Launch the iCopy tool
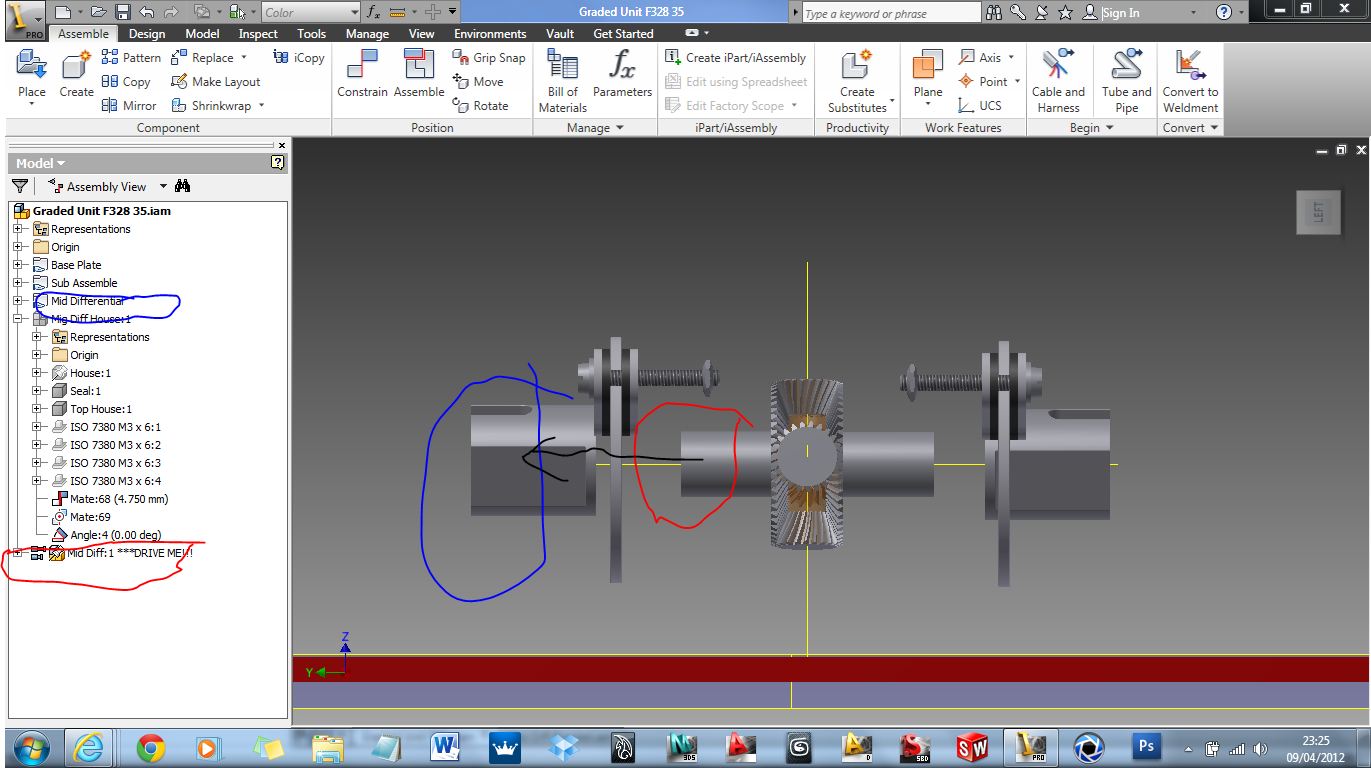This screenshot has width=1371, height=768. coord(299,58)
